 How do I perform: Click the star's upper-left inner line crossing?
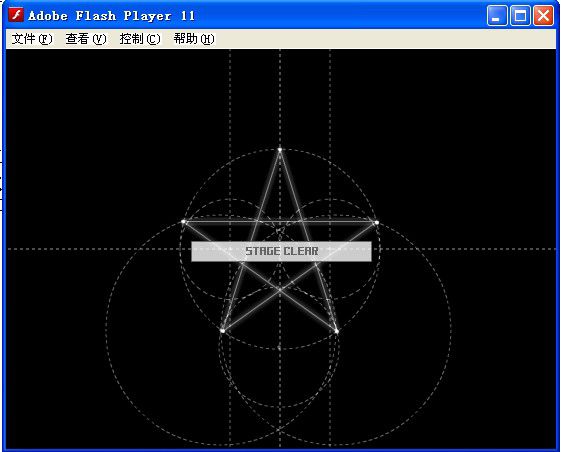[257, 222]
